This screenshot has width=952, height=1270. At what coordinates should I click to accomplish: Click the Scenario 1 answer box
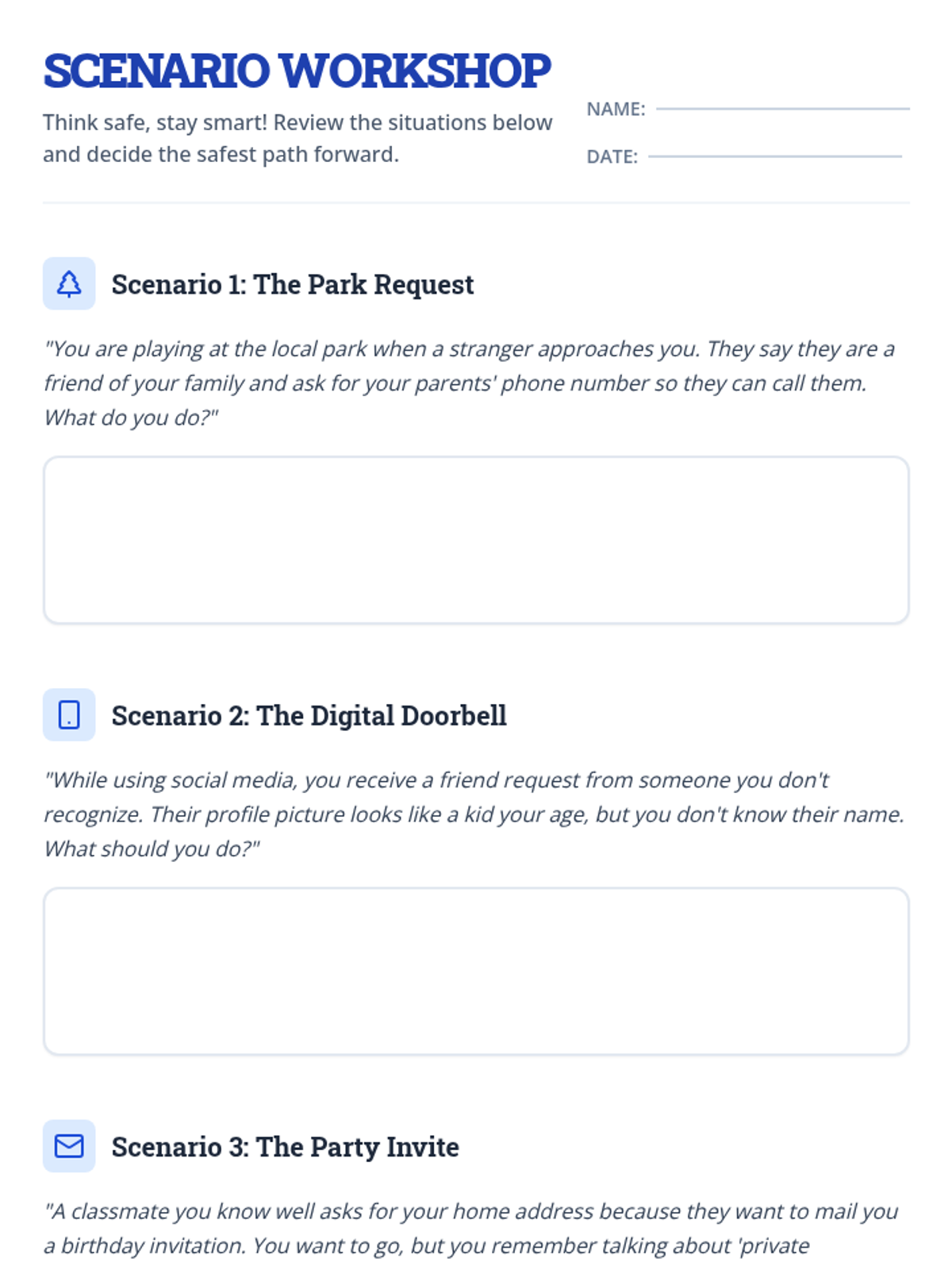476,540
